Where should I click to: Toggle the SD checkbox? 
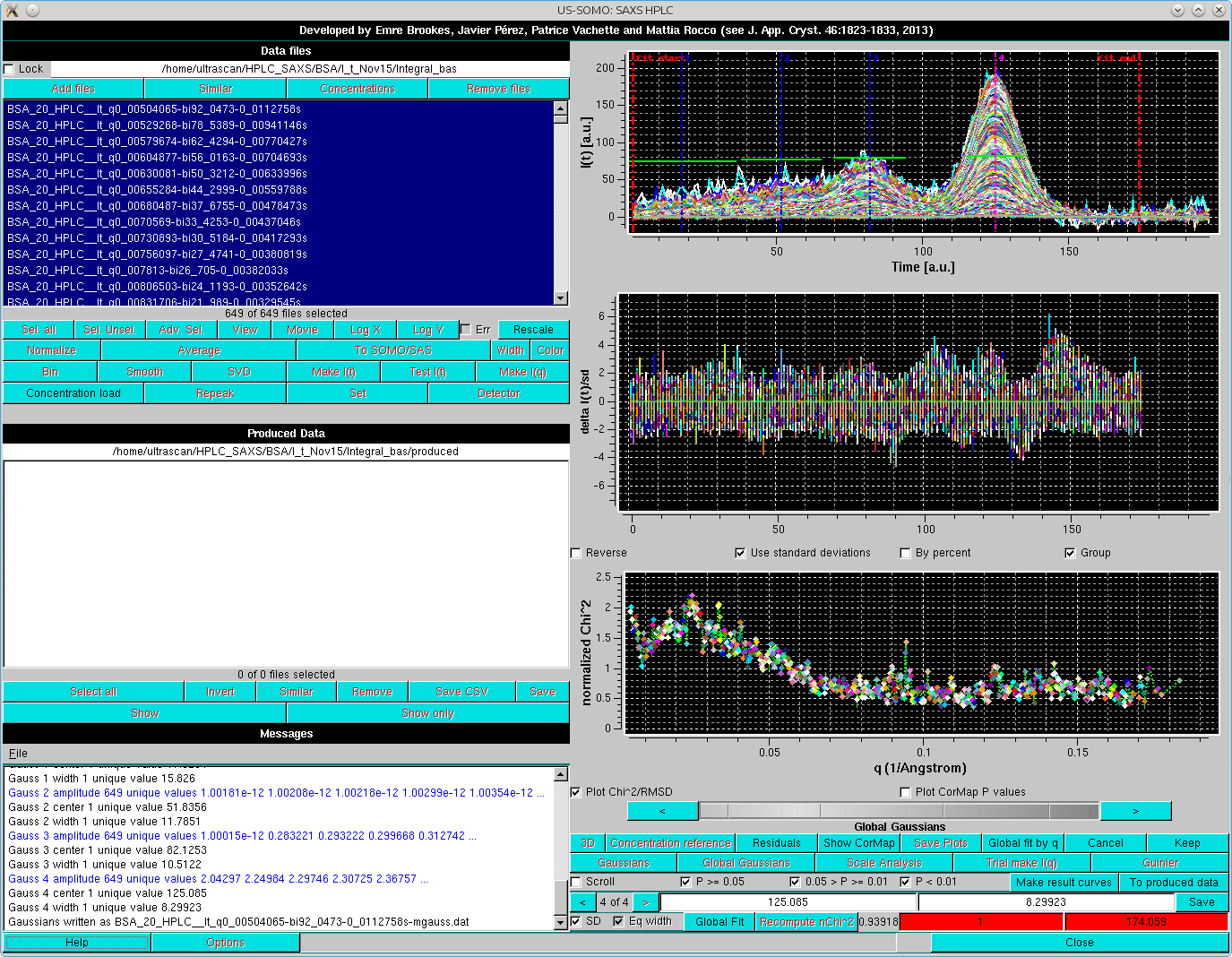pos(576,921)
